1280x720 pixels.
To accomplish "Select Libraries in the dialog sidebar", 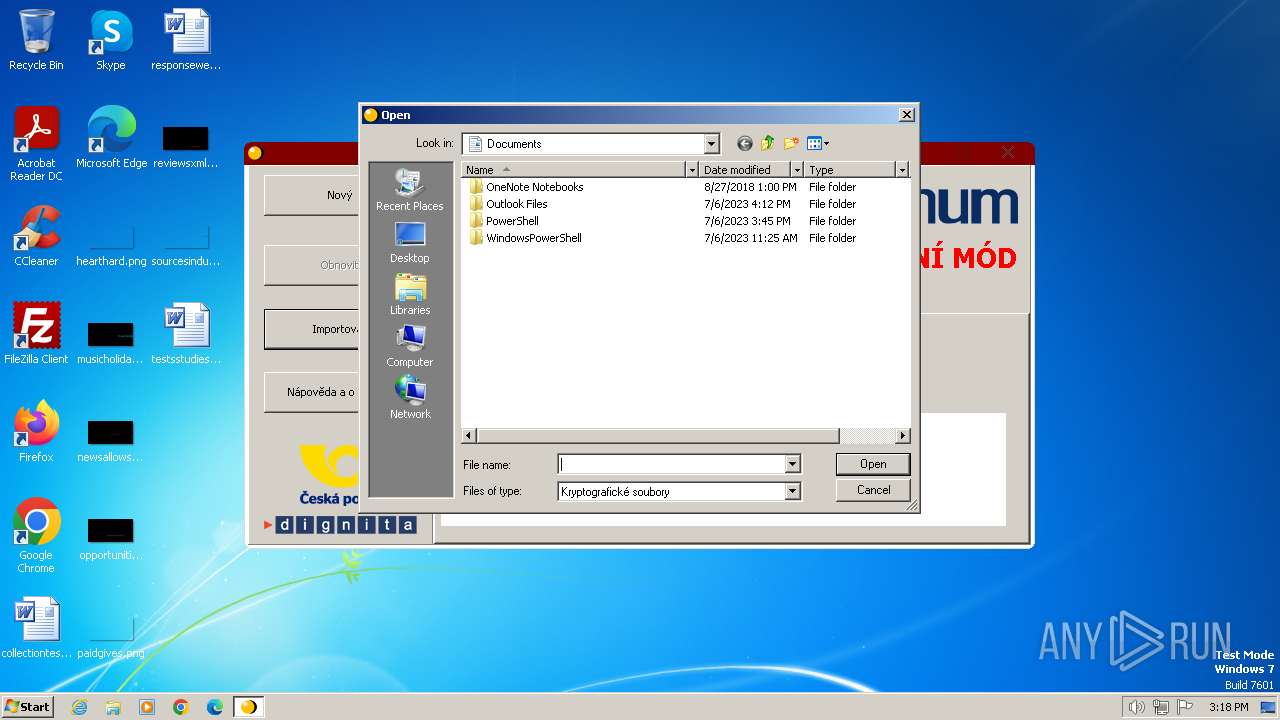I will coord(410,294).
